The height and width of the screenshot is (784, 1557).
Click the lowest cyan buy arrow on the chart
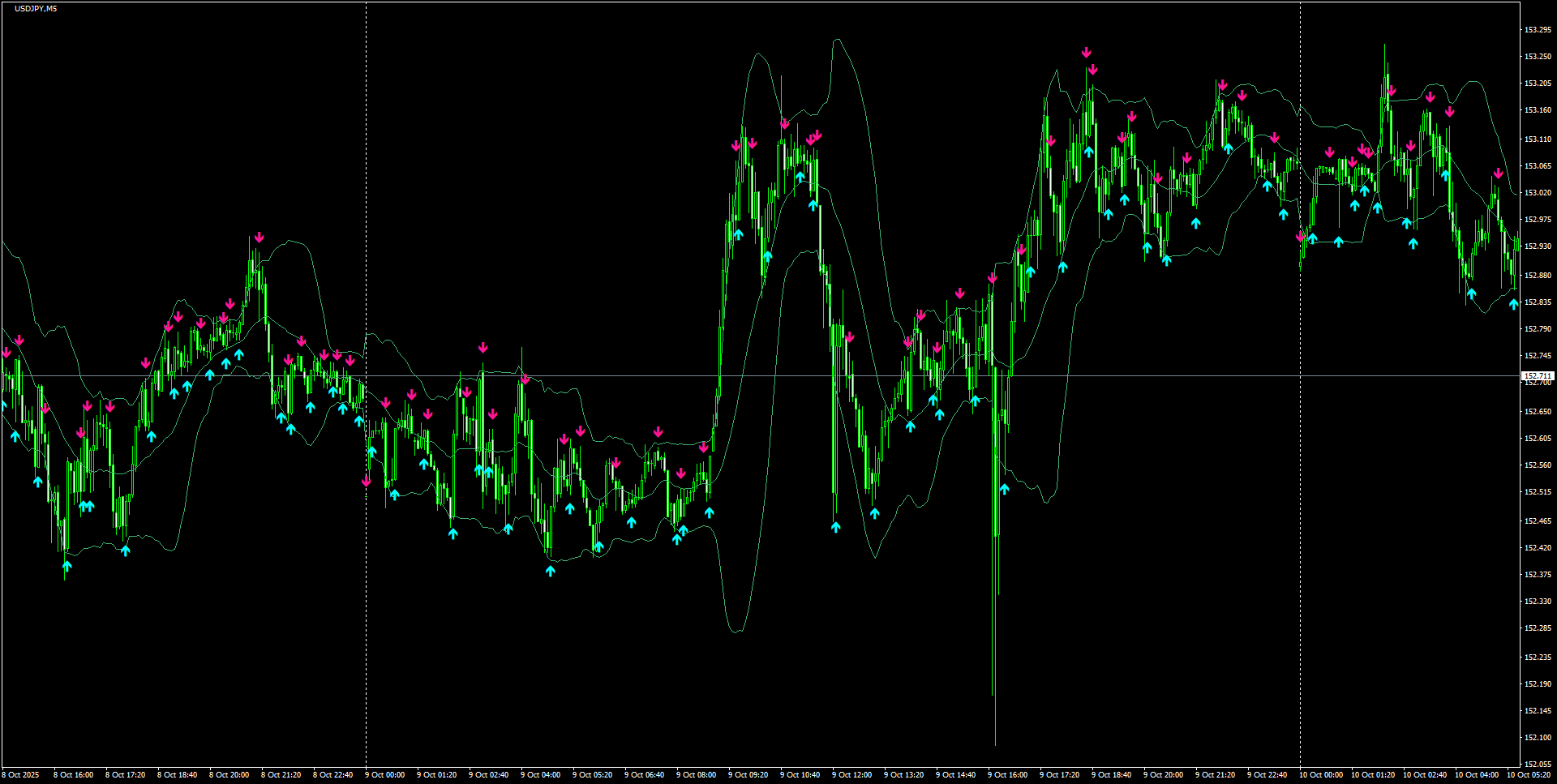click(x=550, y=571)
